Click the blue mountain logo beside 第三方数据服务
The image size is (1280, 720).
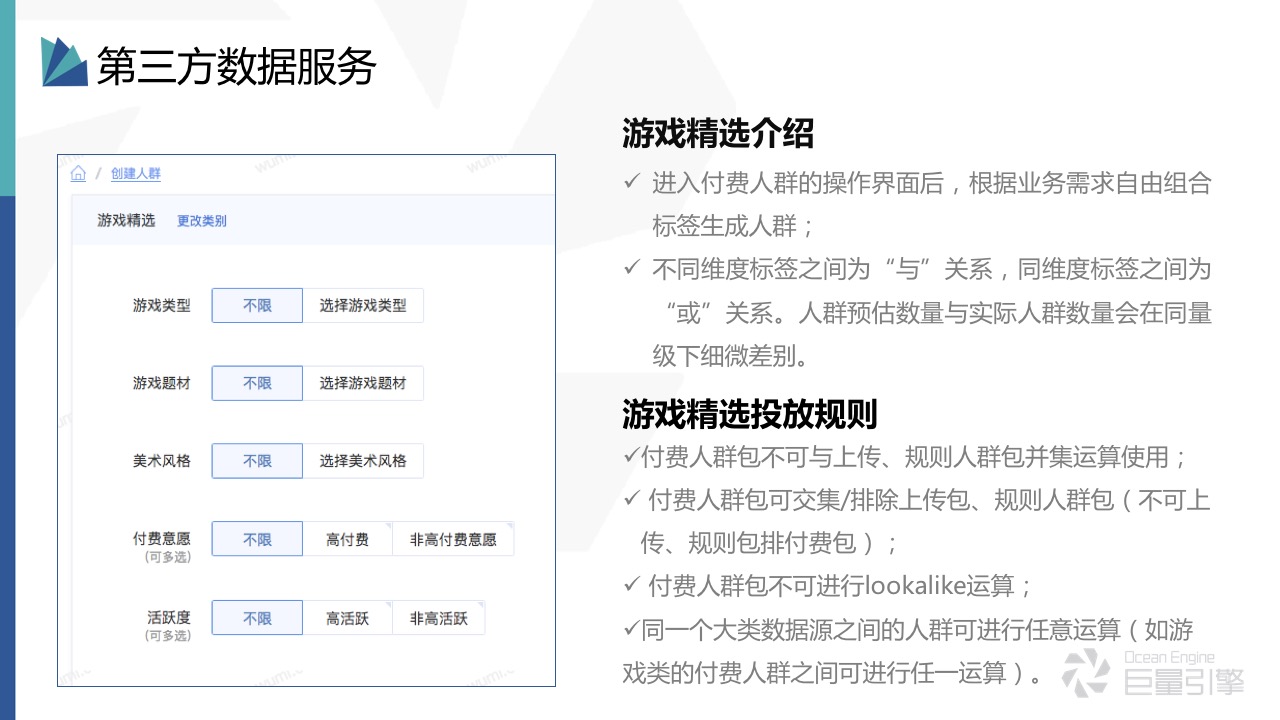pos(64,62)
